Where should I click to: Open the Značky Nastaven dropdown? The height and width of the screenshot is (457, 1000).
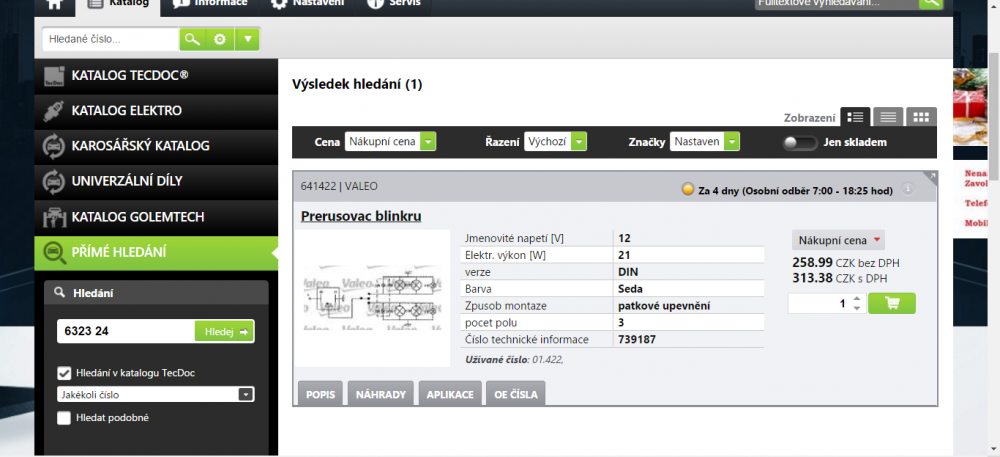[x=705, y=142]
